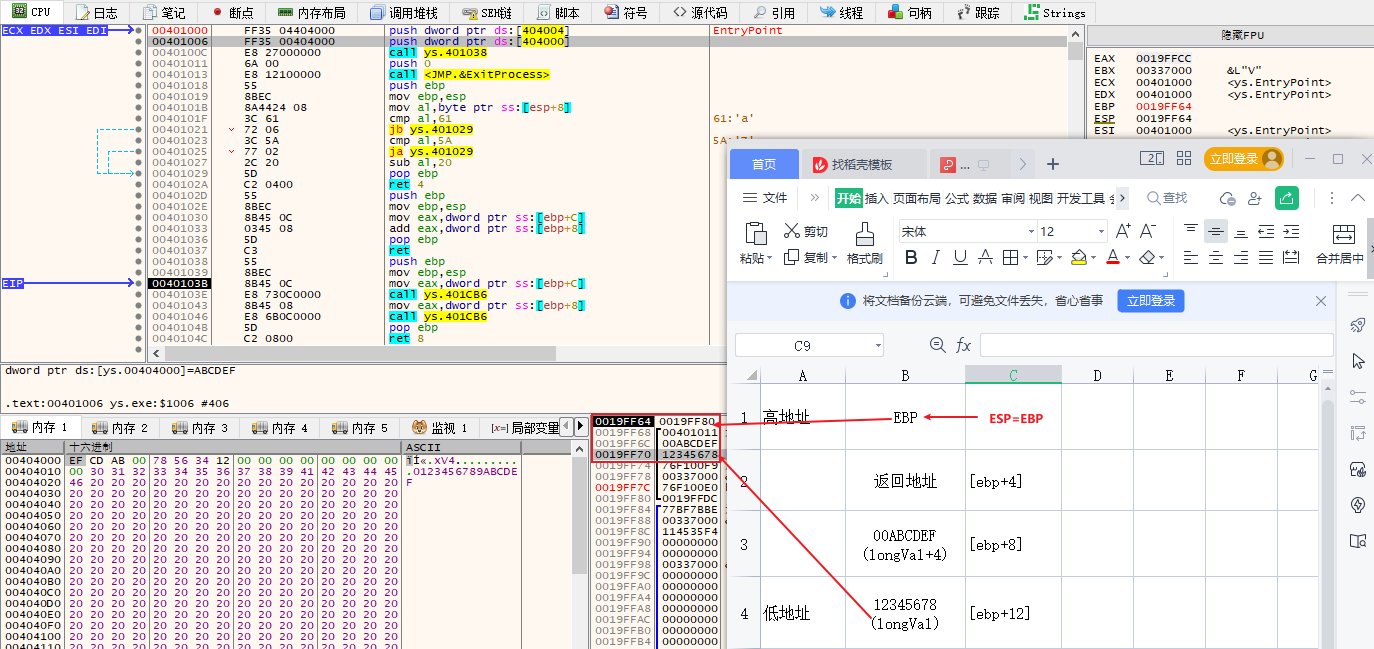Click the plus icon to add new tab
This screenshot has width=1374, height=649.
pos(1052,164)
